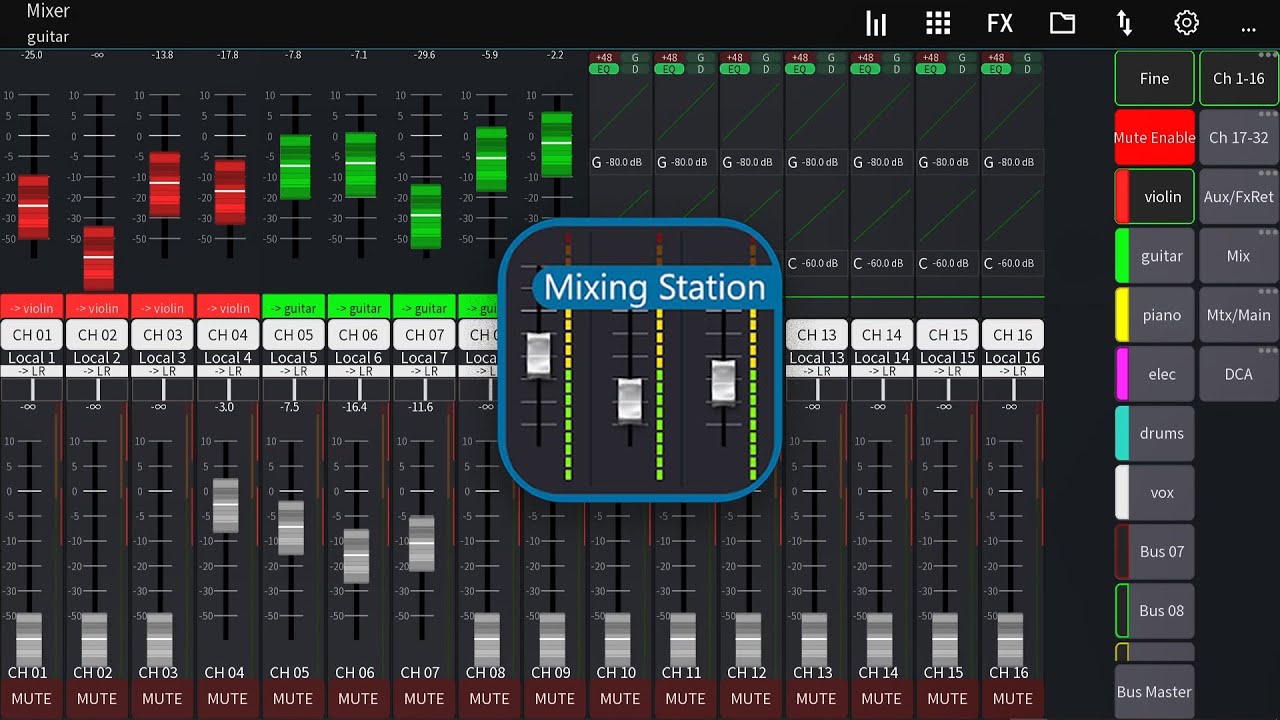Click the Mixer title at top left
The width and height of the screenshot is (1280, 720).
(48, 12)
